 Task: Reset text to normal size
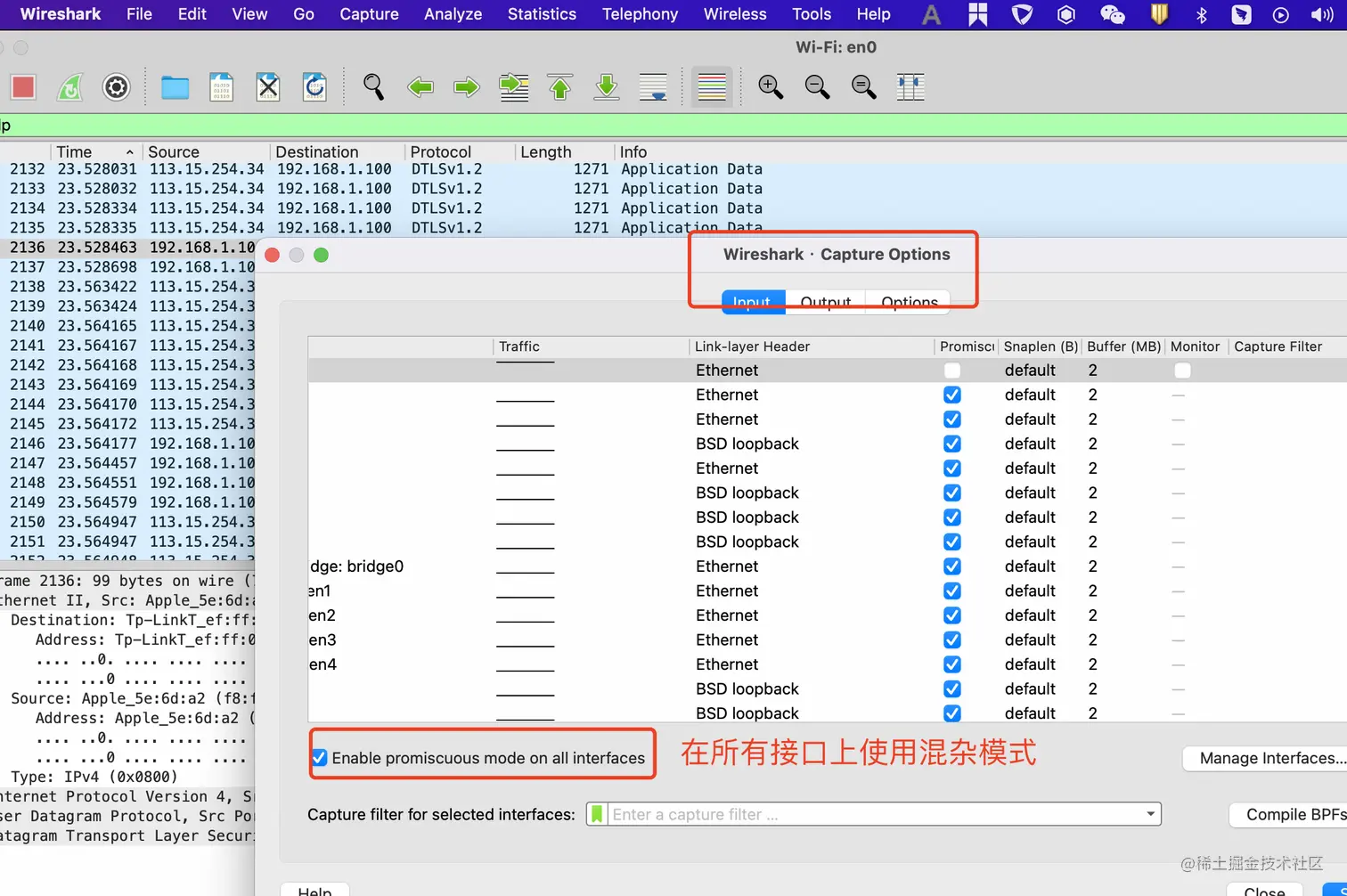point(863,87)
